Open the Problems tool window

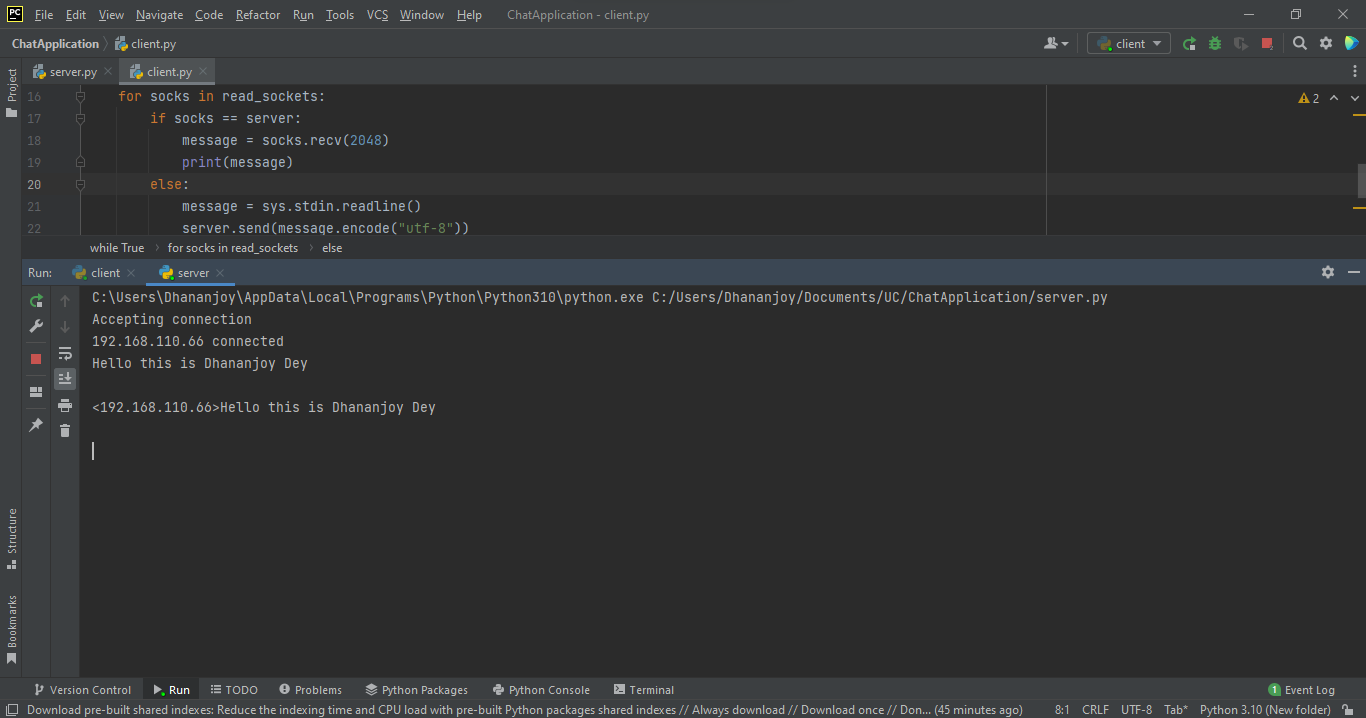coord(310,690)
